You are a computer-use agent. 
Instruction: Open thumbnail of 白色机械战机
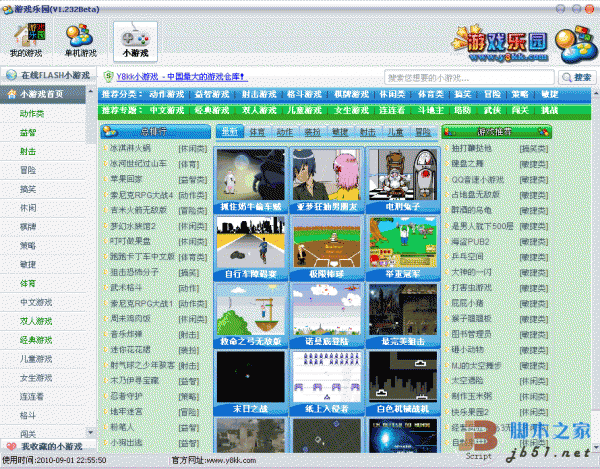click(403, 377)
